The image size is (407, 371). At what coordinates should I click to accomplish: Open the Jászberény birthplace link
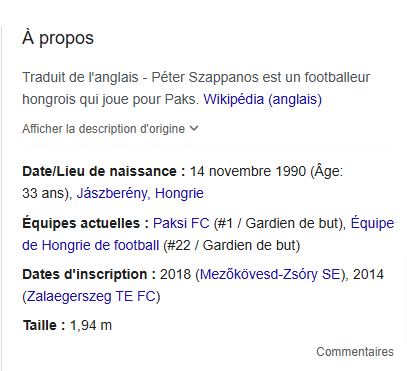(x=112, y=193)
